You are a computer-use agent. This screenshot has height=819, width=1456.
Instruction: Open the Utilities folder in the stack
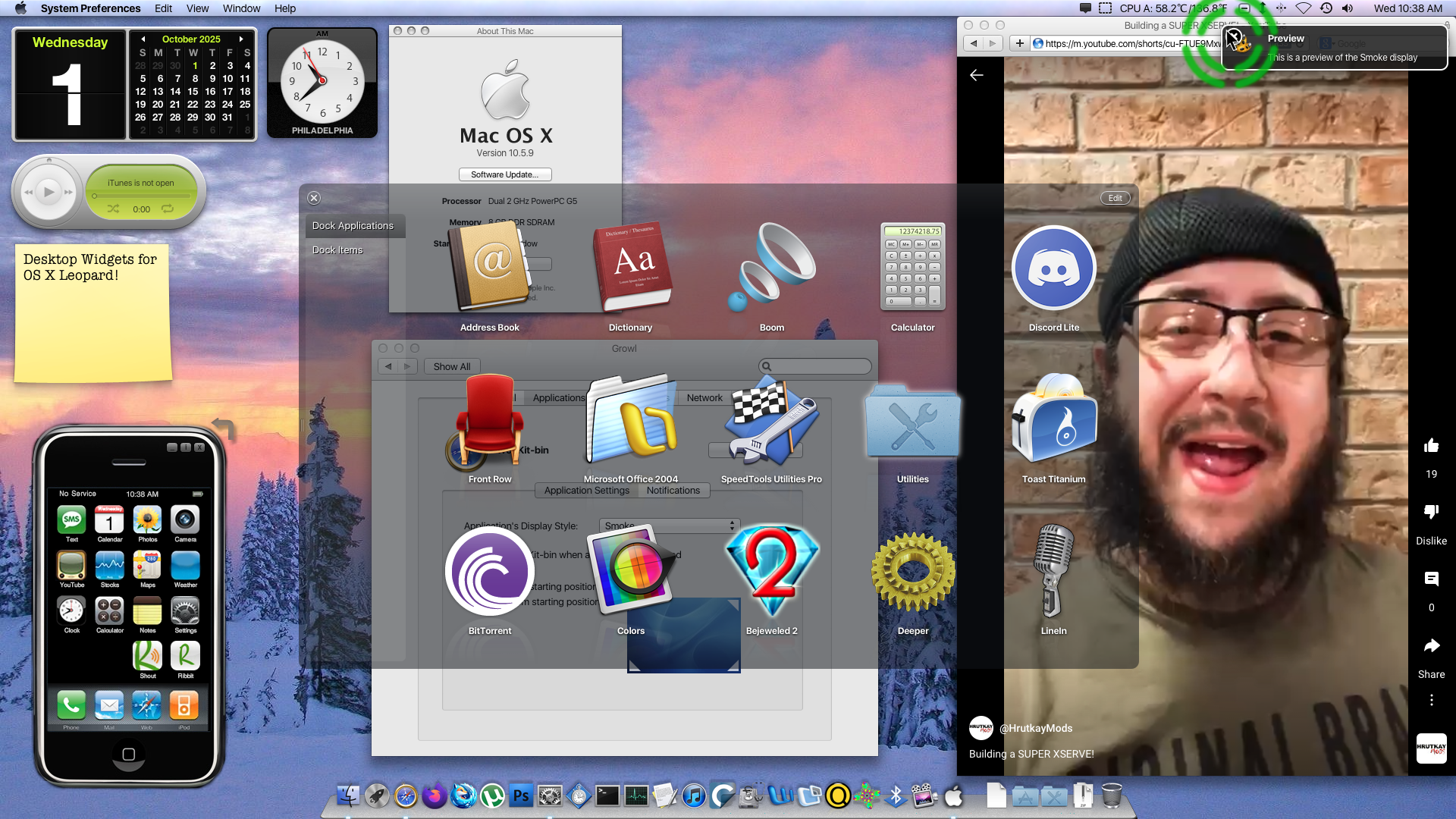coord(912,420)
